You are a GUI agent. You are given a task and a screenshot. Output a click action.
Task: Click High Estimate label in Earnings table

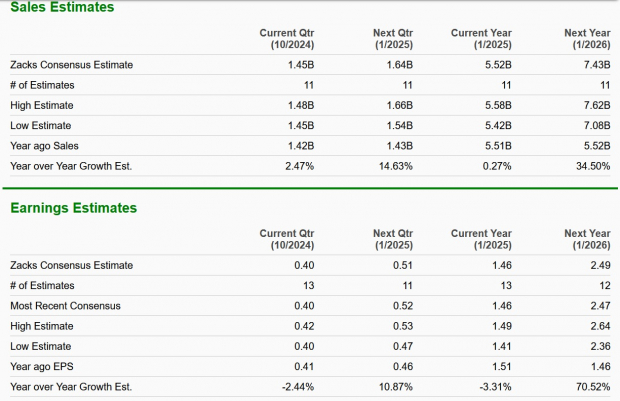(42, 326)
